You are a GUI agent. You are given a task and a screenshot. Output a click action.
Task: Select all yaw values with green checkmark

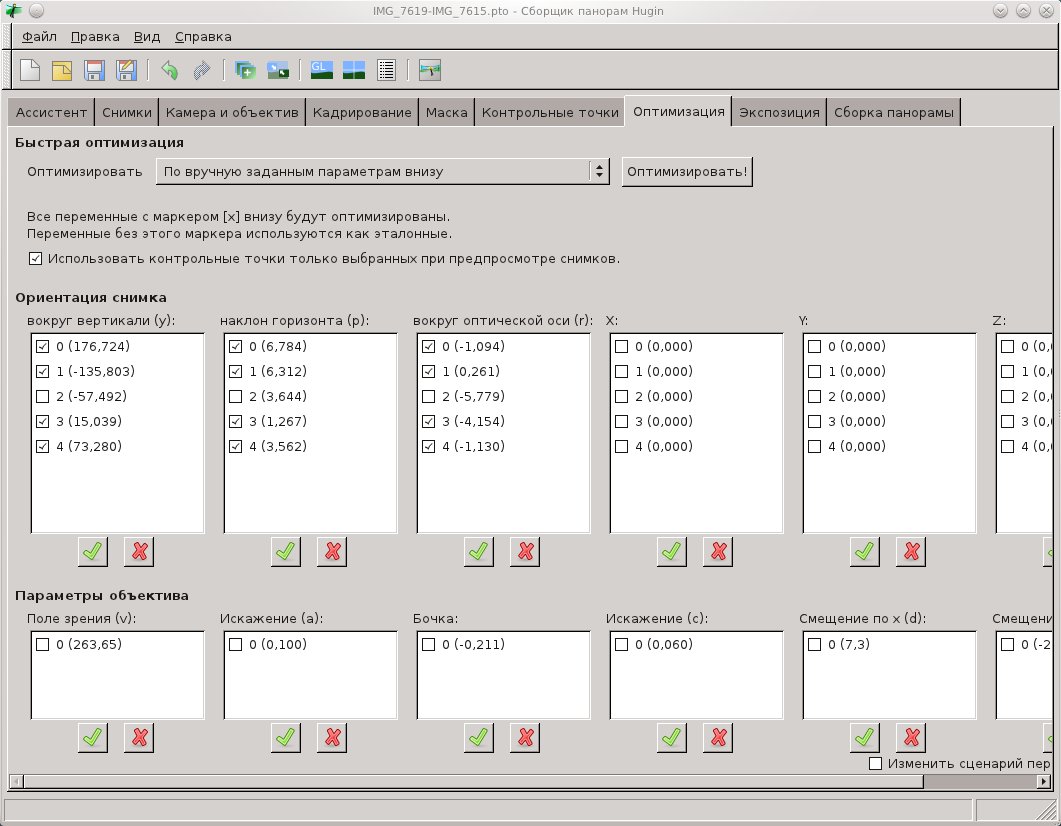pos(92,549)
